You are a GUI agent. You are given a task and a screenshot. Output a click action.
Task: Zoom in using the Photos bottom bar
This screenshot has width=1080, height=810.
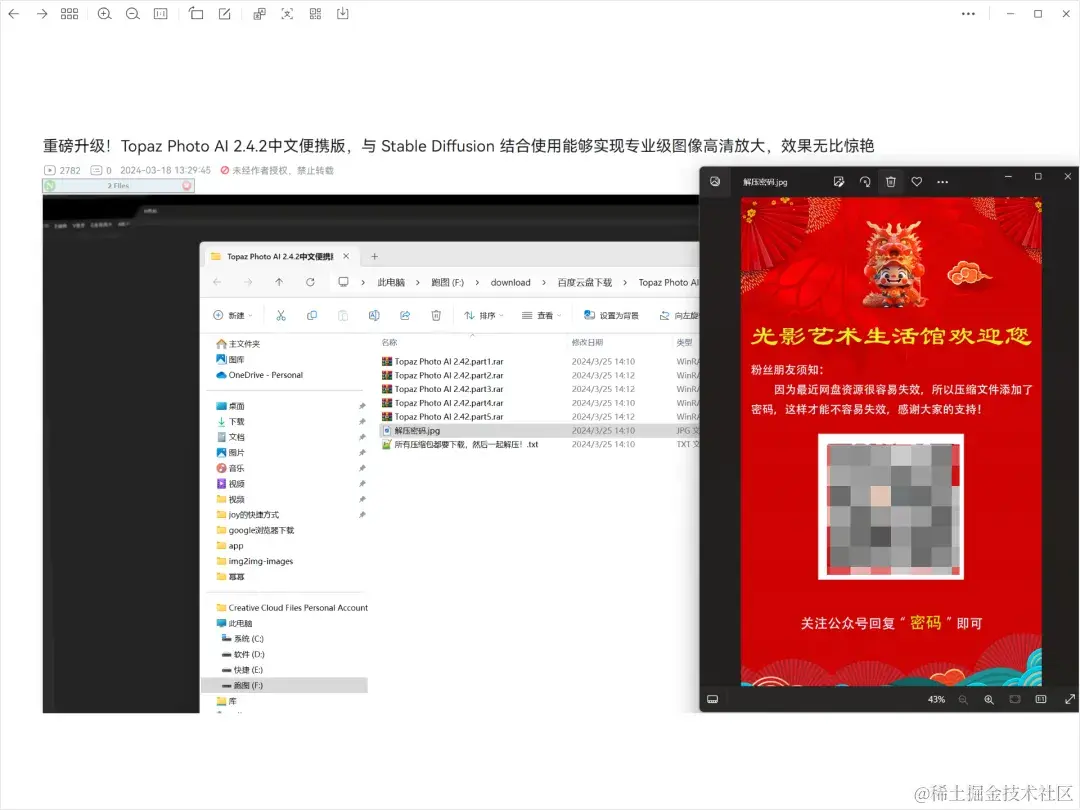pyautogui.click(x=989, y=699)
